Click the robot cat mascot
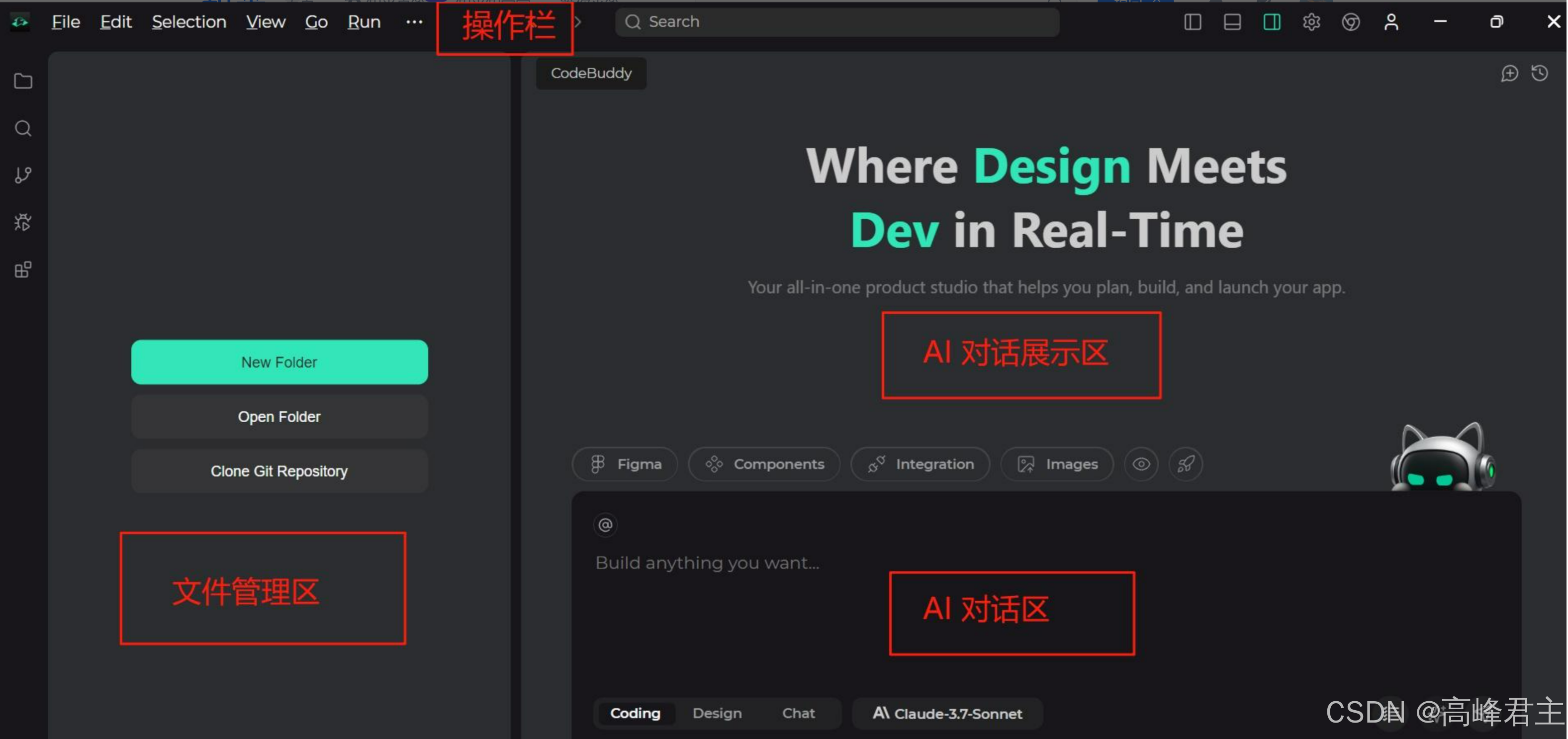The height and width of the screenshot is (739, 1568). pos(1443,457)
